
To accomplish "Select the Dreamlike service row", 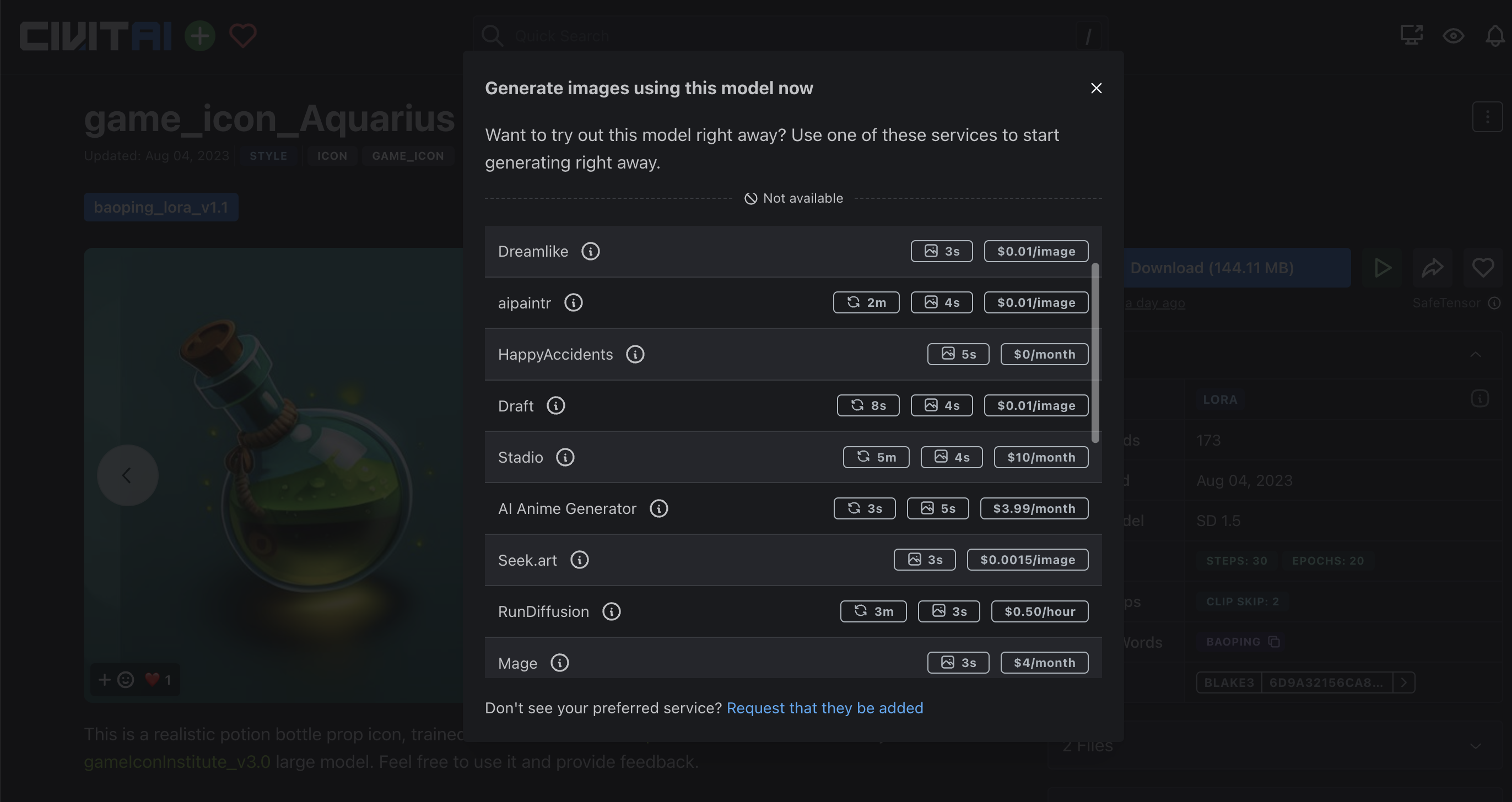I will [x=793, y=251].
